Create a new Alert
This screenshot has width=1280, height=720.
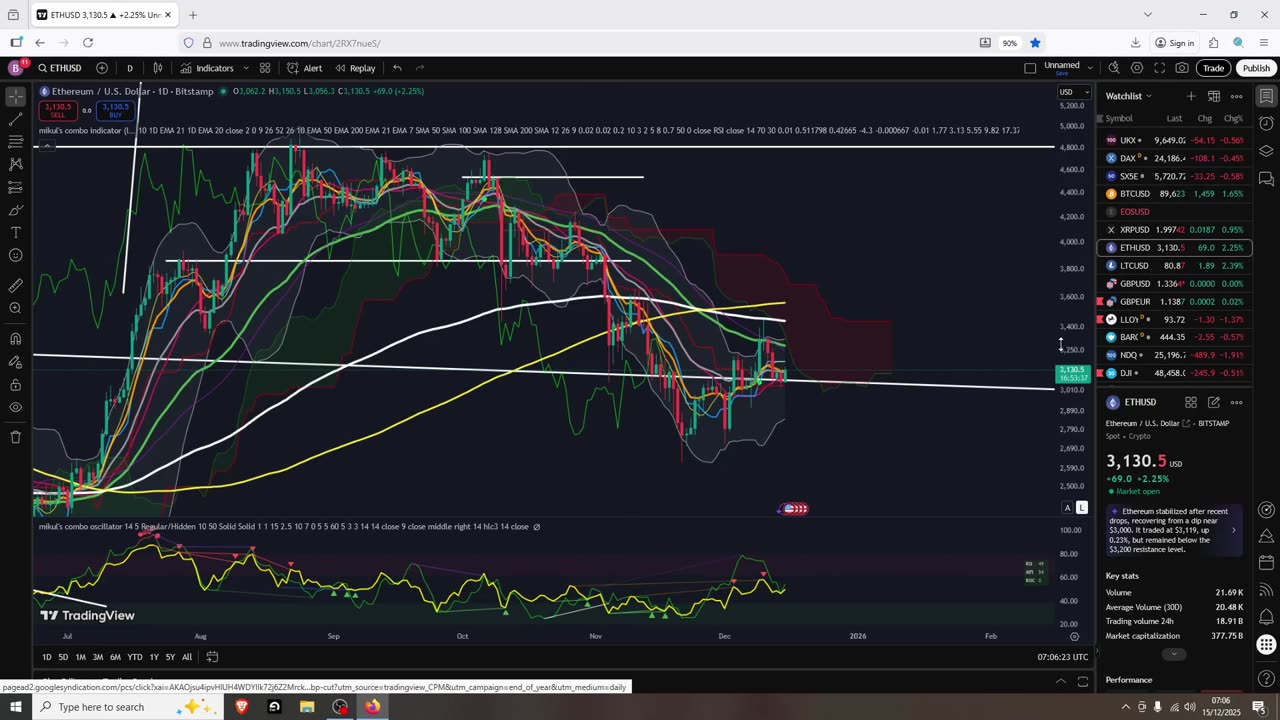tap(304, 68)
